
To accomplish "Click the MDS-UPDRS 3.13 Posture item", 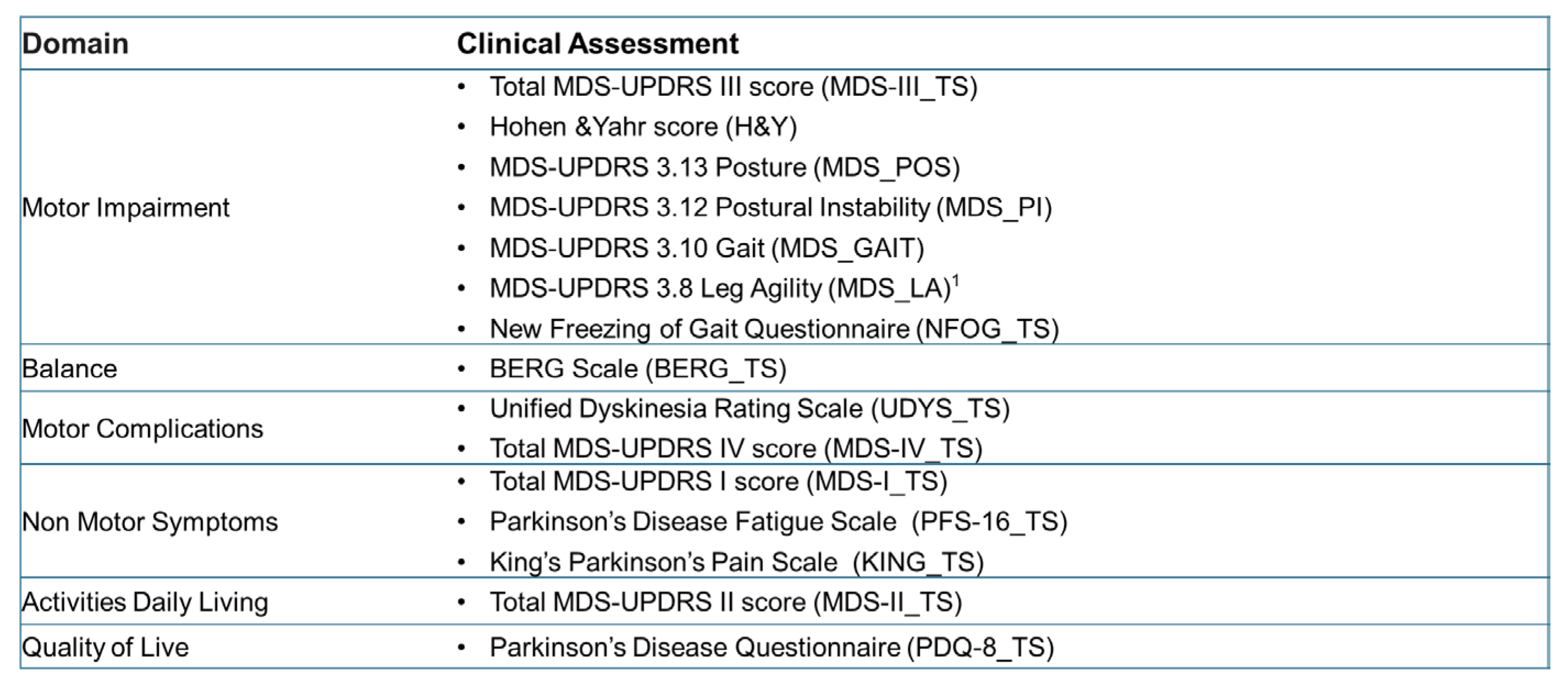I will click(725, 167).
